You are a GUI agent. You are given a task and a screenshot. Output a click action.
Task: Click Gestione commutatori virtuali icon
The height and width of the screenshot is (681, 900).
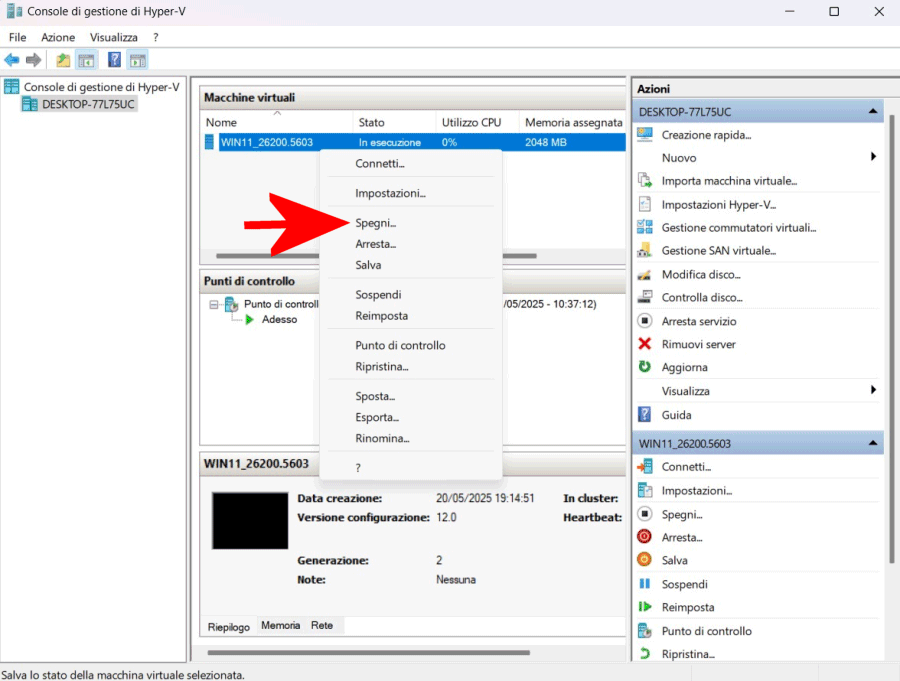click(645, 227)
